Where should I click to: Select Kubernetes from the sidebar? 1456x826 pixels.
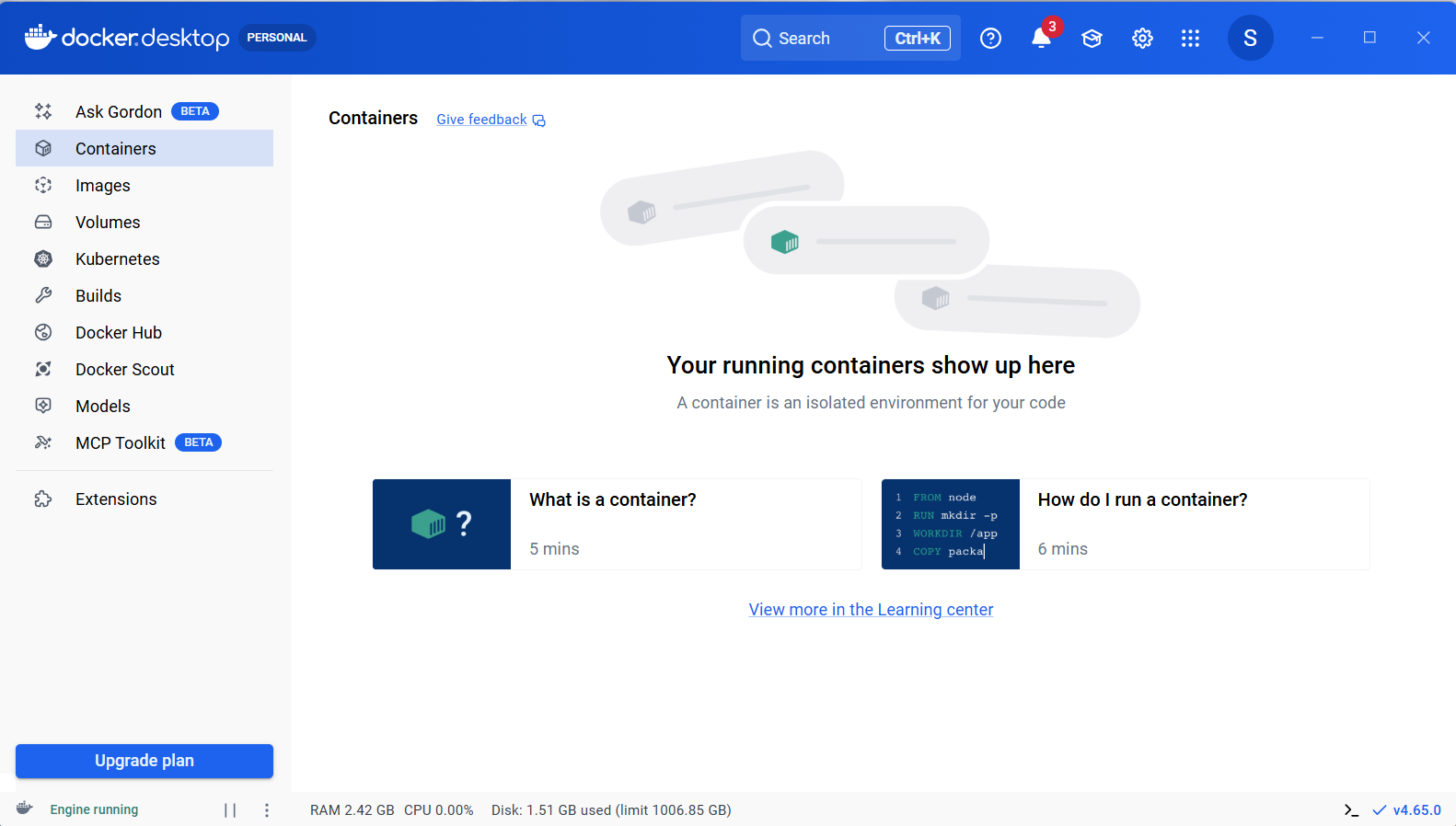point(117,259)
